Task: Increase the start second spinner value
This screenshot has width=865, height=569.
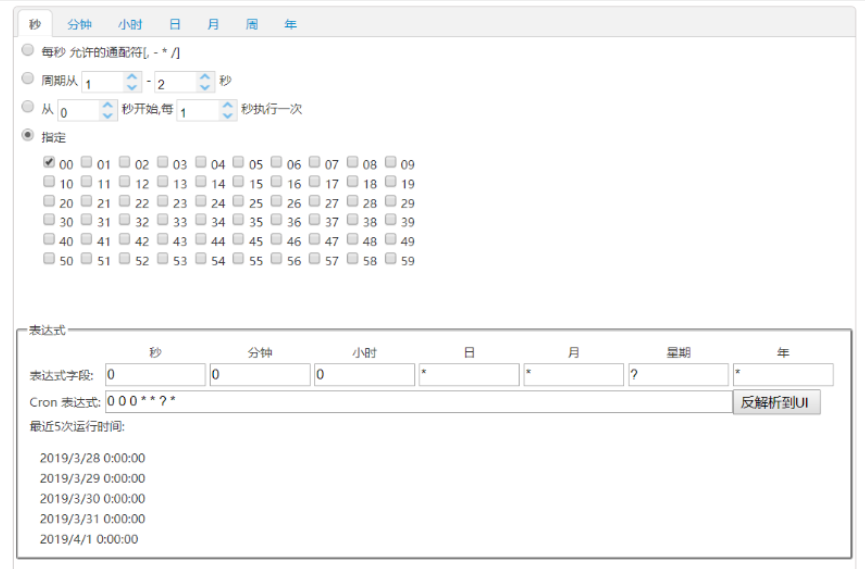Action: point(108,105)
